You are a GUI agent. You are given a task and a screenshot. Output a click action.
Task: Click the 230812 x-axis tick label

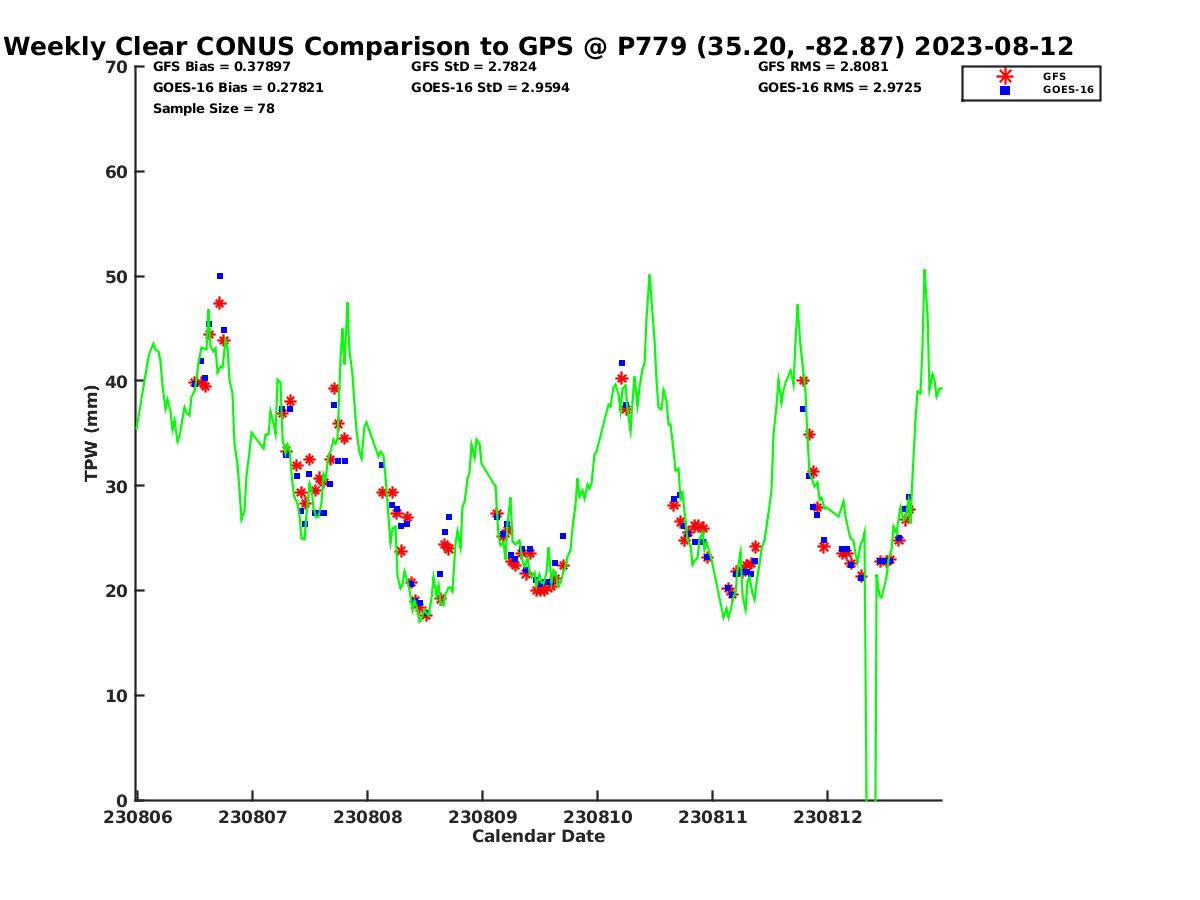[x=827, y=817]
